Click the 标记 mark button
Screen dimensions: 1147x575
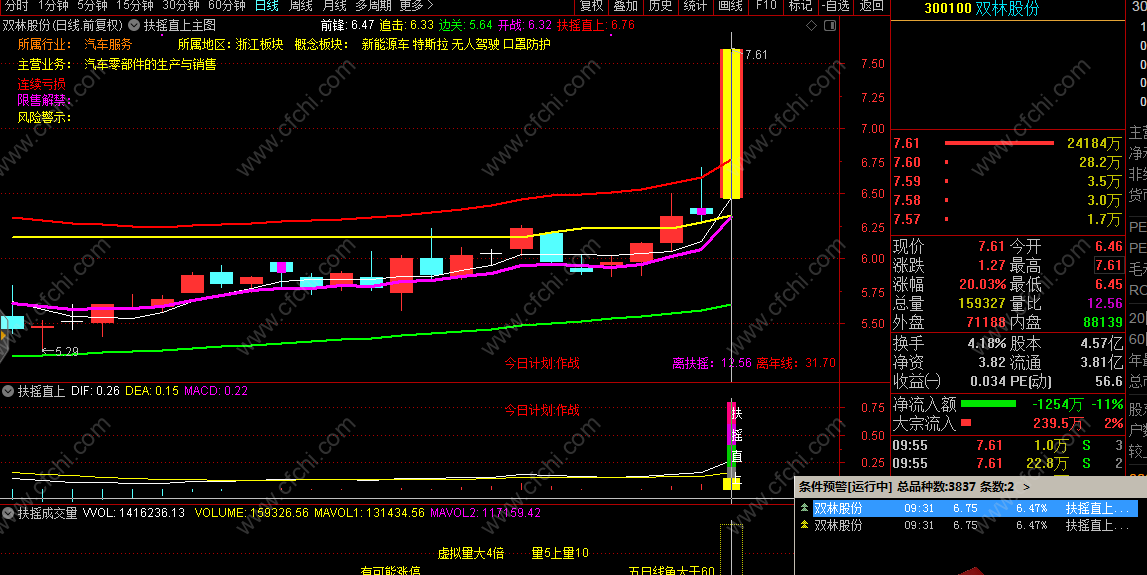pyautogui.click(x=800, y=6)
